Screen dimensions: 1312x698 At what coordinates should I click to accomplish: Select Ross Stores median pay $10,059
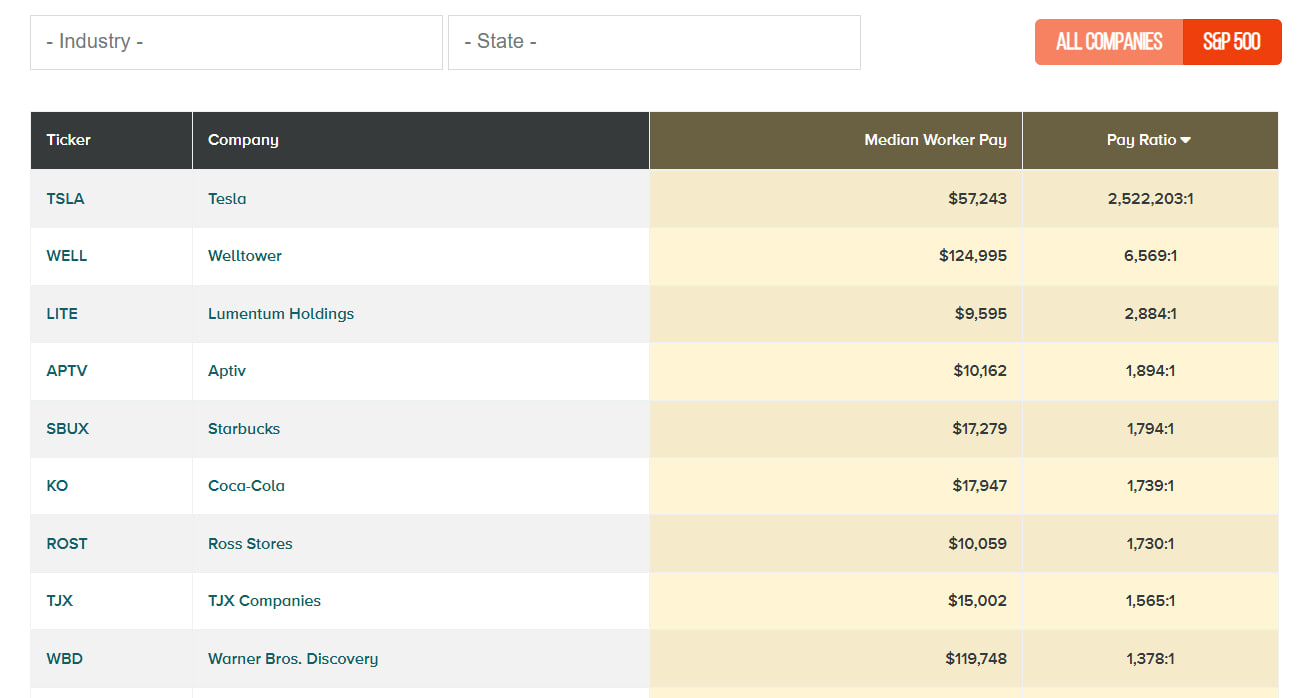click(978, 543)
